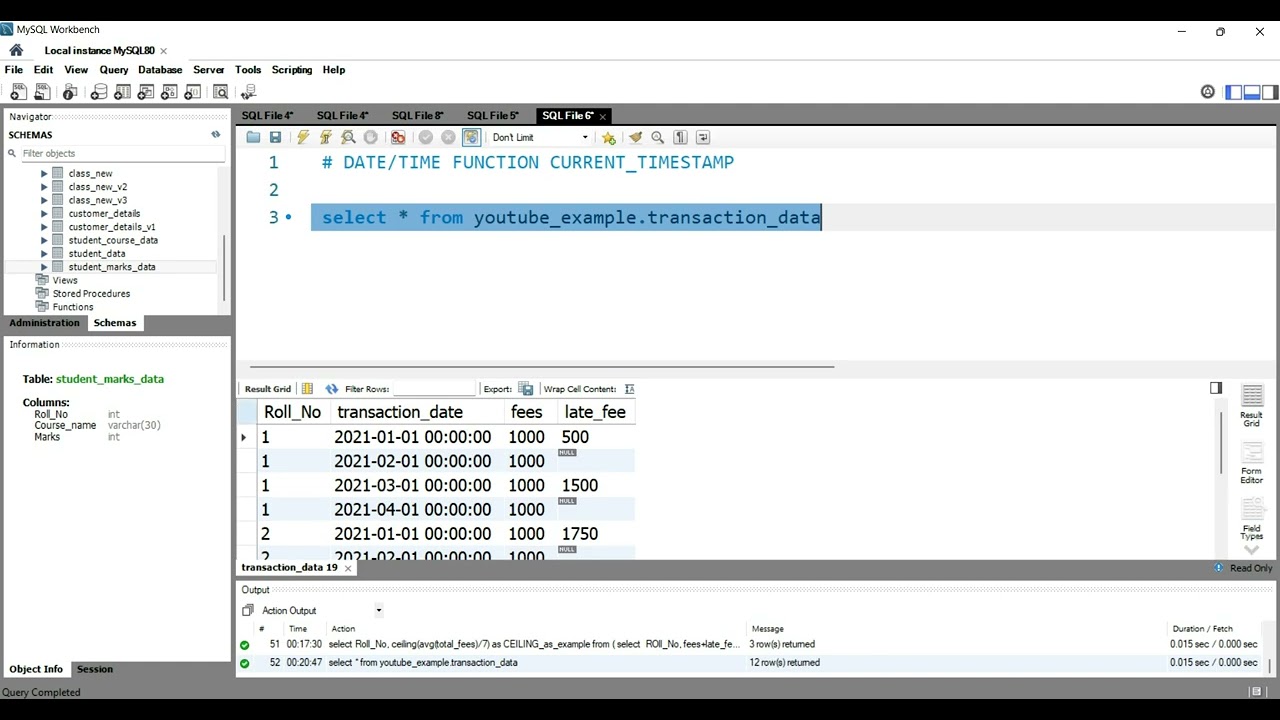Expand the student_data table
The width and height of the screenshot is (1280, 720).
44,254
